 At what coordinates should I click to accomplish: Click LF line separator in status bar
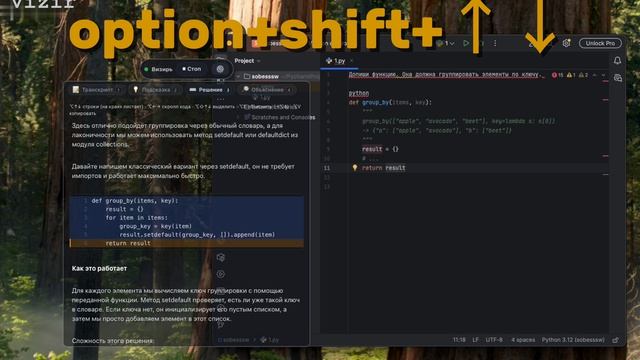(476, 340)
